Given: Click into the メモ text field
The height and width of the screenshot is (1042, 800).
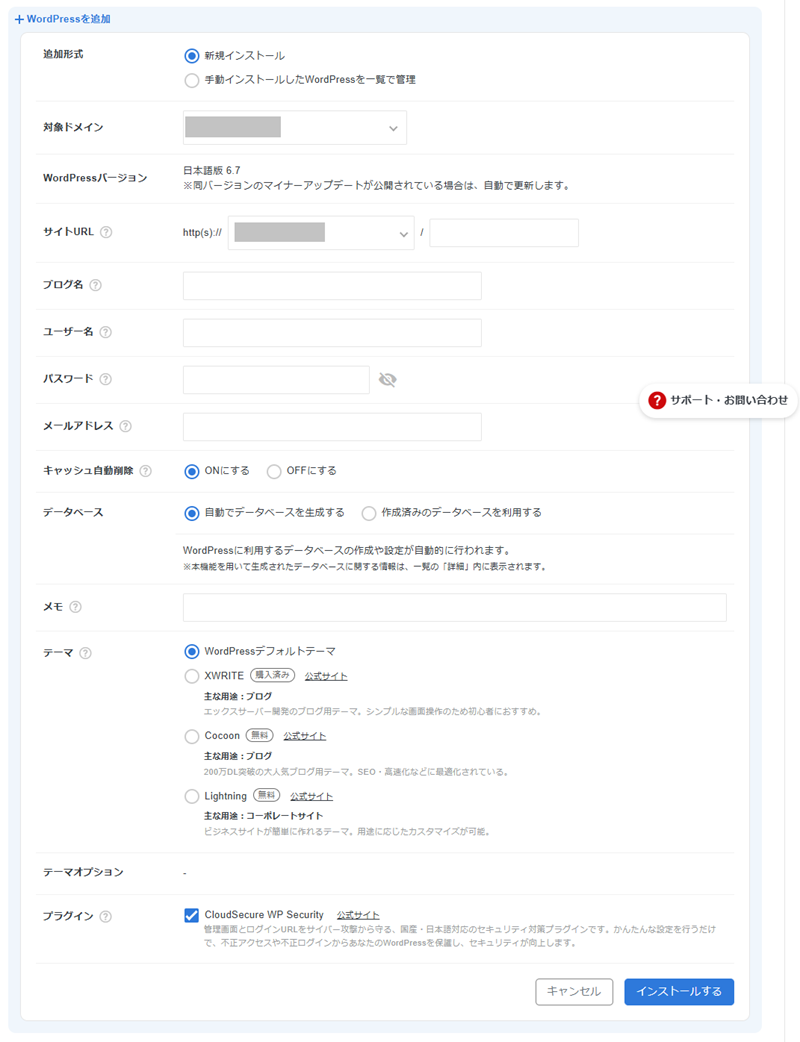Looking at the screenshot, I should point(454,607).
